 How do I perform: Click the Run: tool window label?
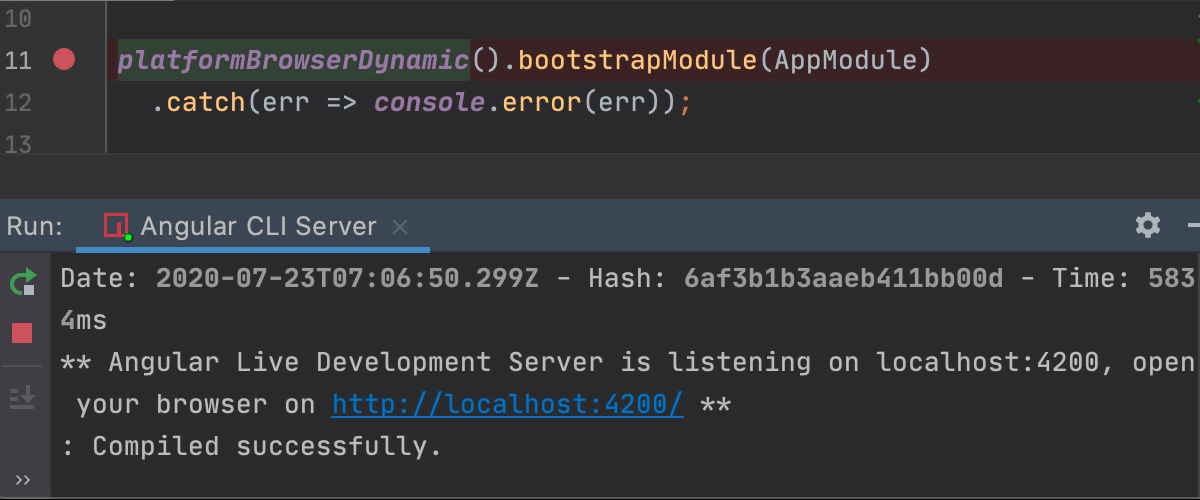[35, 227]
